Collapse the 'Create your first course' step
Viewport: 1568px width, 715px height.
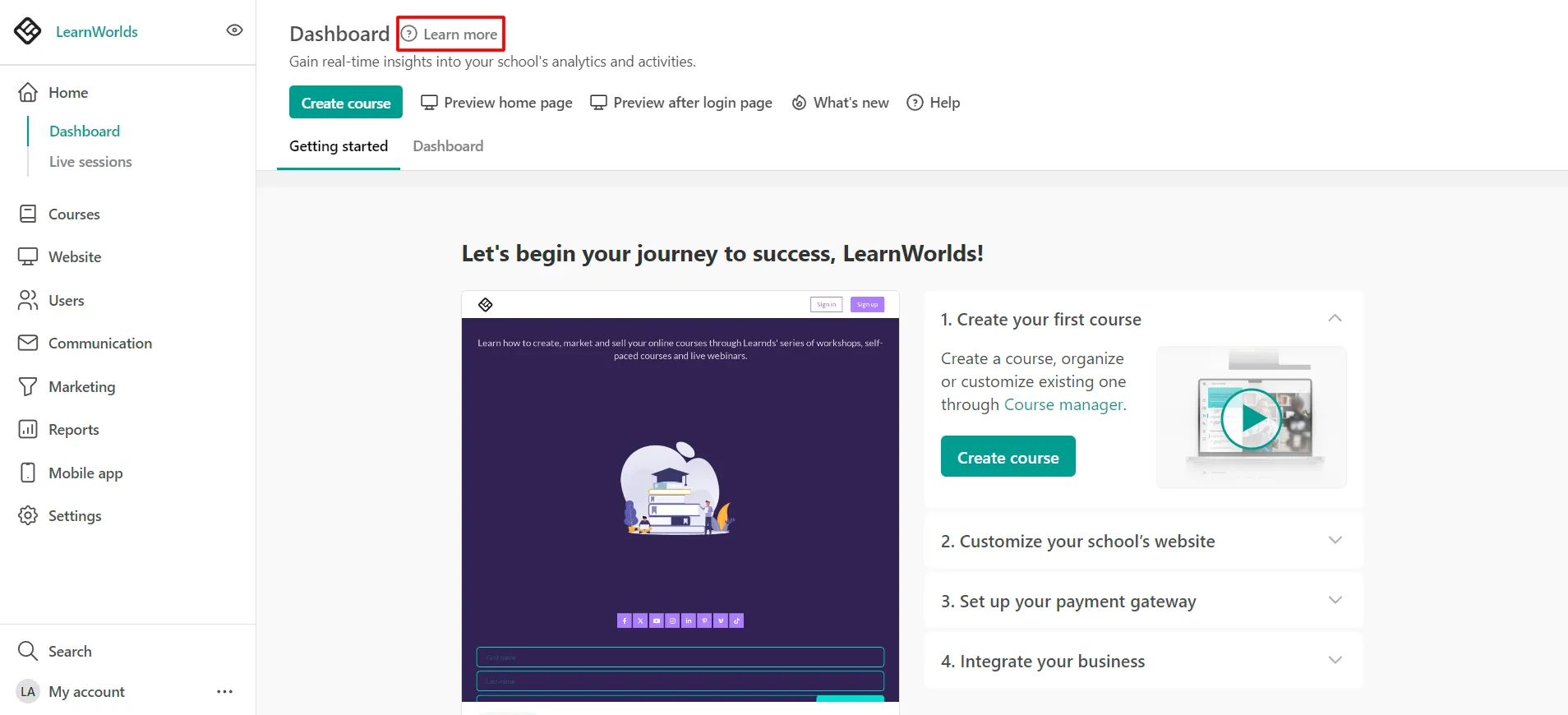click(1335, 319)
